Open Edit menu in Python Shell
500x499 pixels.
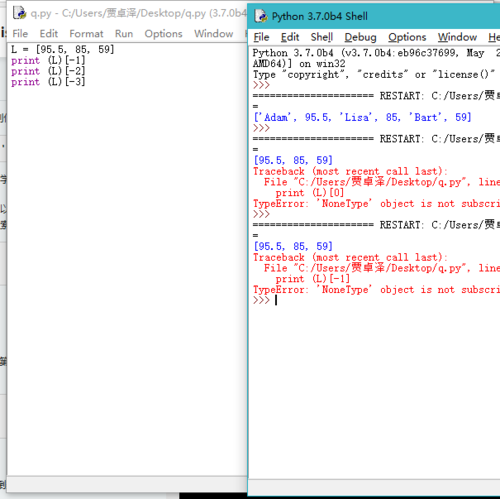[x=290, y=37]
